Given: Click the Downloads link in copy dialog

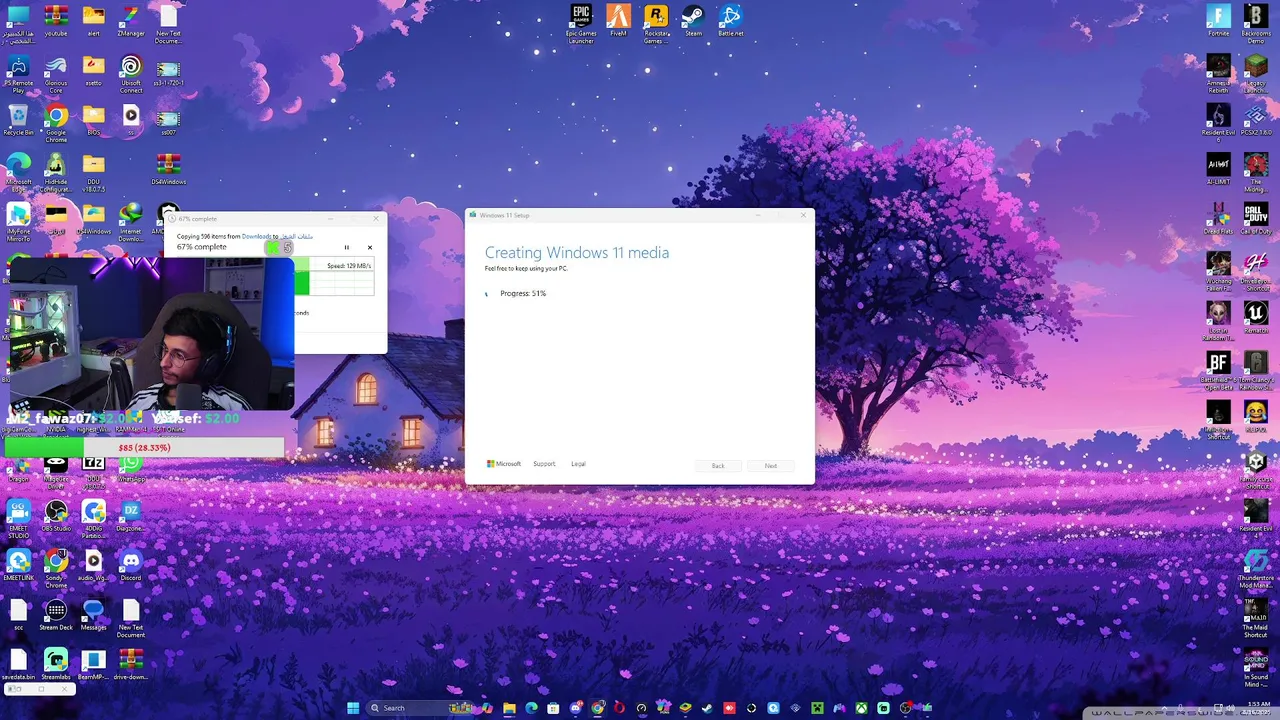Looking at the screenshot, I should [x=256, y=237].
